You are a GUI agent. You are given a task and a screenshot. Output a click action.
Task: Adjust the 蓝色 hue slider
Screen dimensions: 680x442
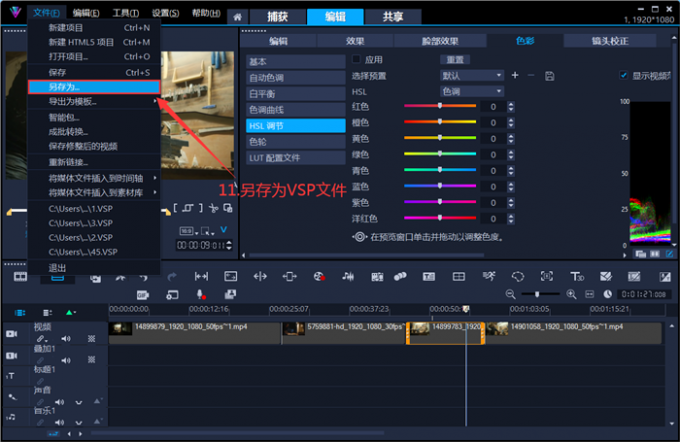[x=440, y=186]
